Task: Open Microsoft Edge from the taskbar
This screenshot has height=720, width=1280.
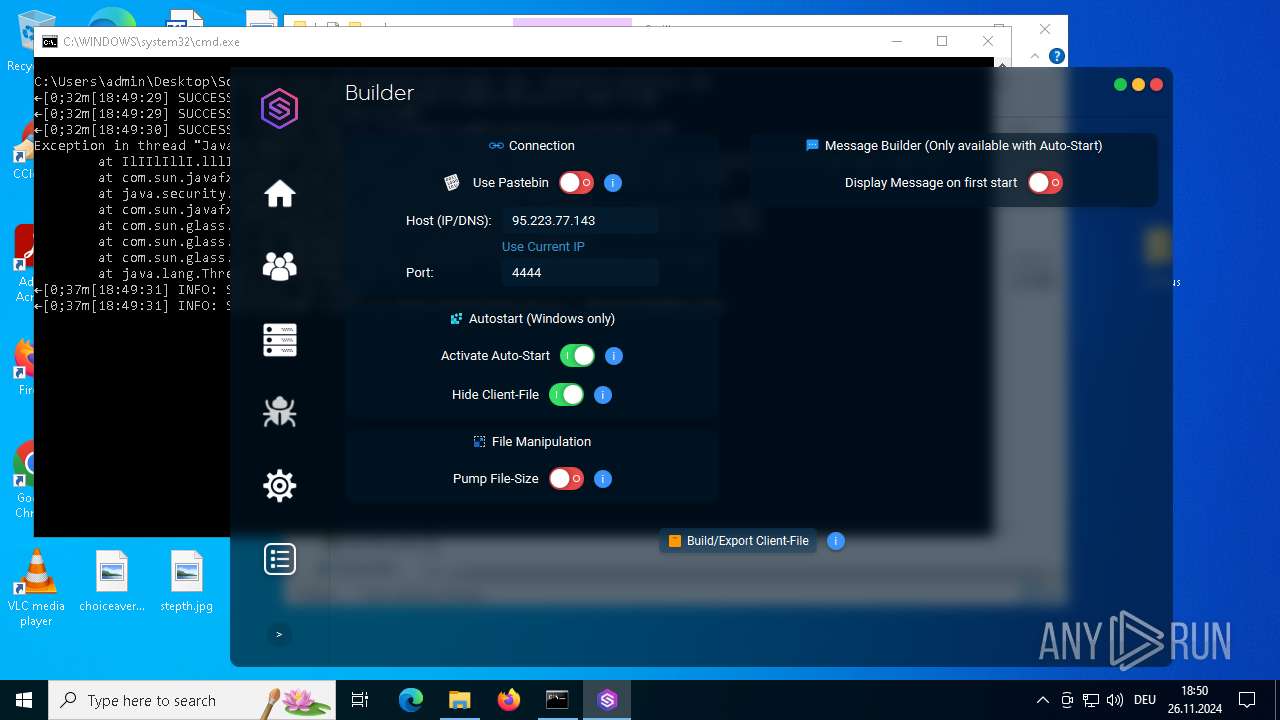Action: [x=411, y=700]
